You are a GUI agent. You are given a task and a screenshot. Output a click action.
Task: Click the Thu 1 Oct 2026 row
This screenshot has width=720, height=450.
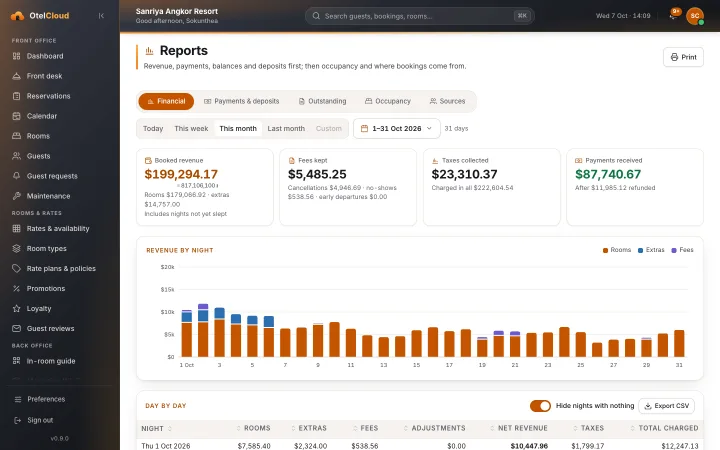click(420, 446)
